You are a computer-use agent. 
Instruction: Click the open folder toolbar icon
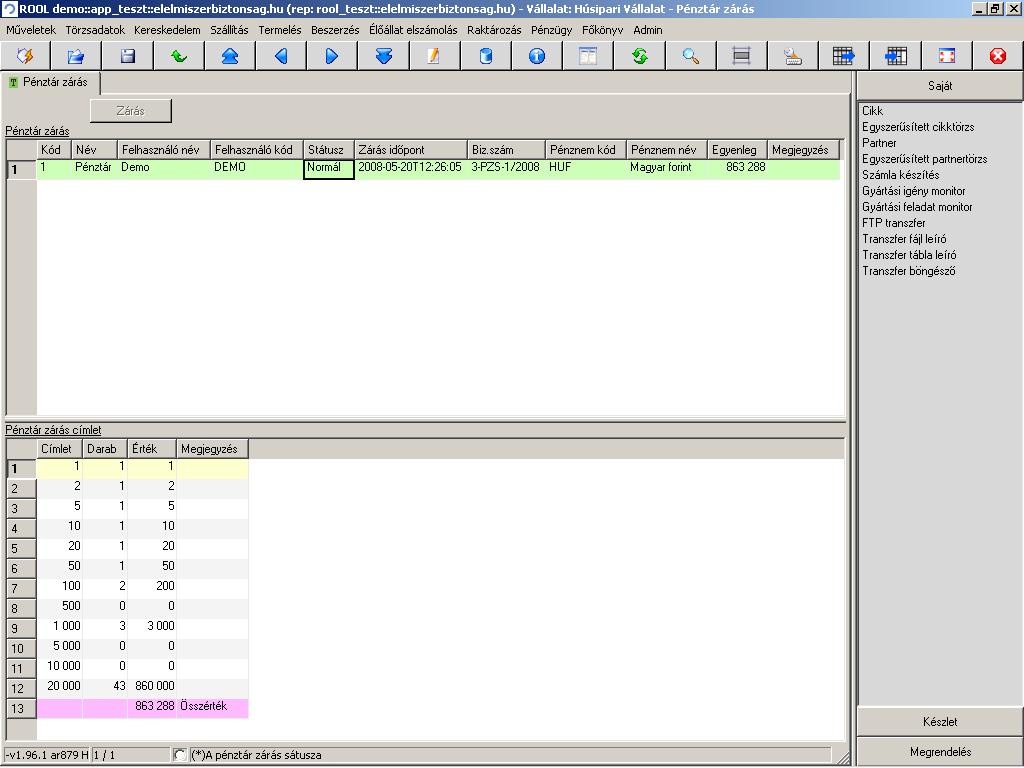click(x=76, y=56)
